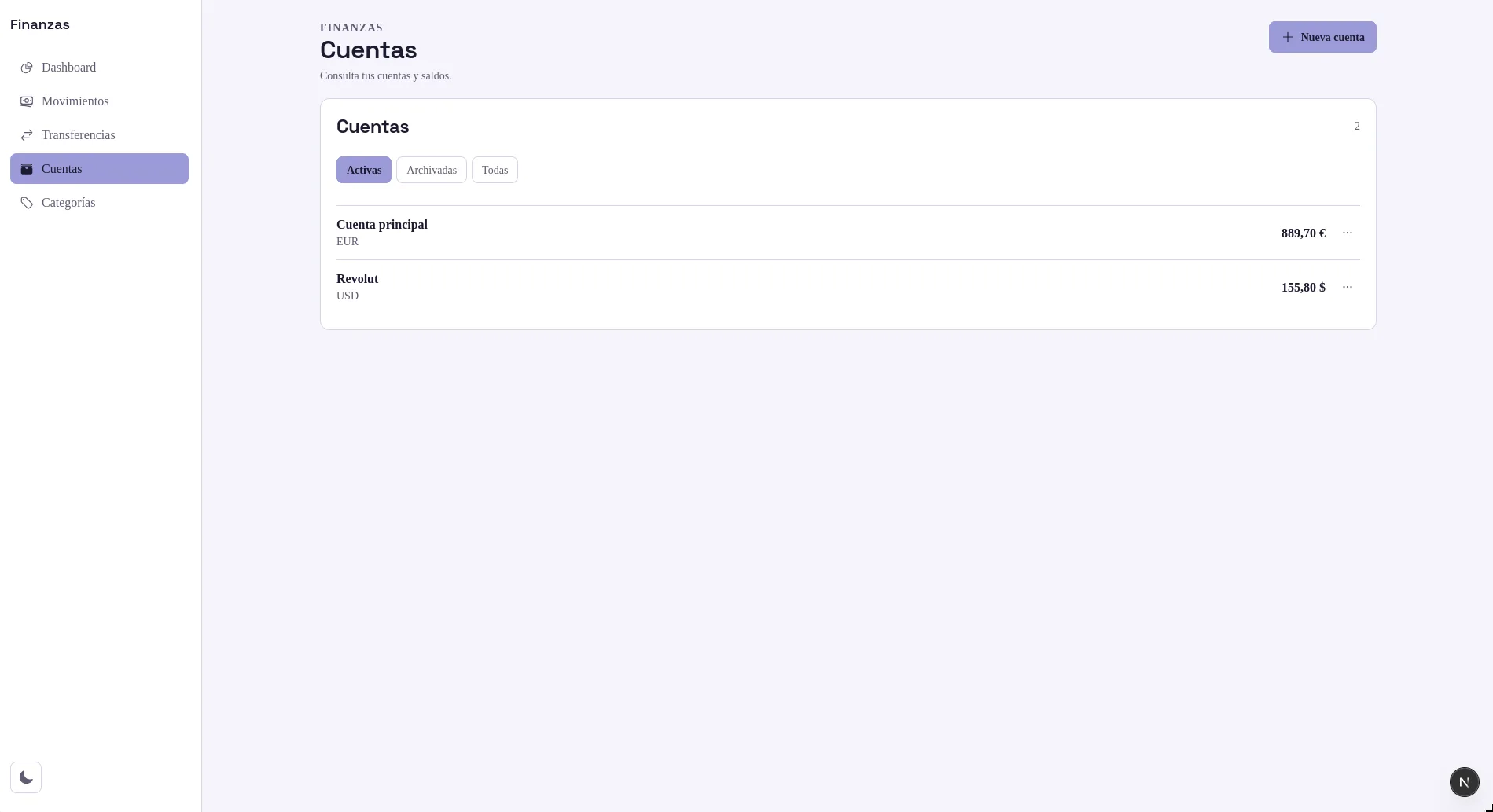Select the Cuenta principal row name
The height and width of the screenshot is (812, 1493).
coord(382,225)
